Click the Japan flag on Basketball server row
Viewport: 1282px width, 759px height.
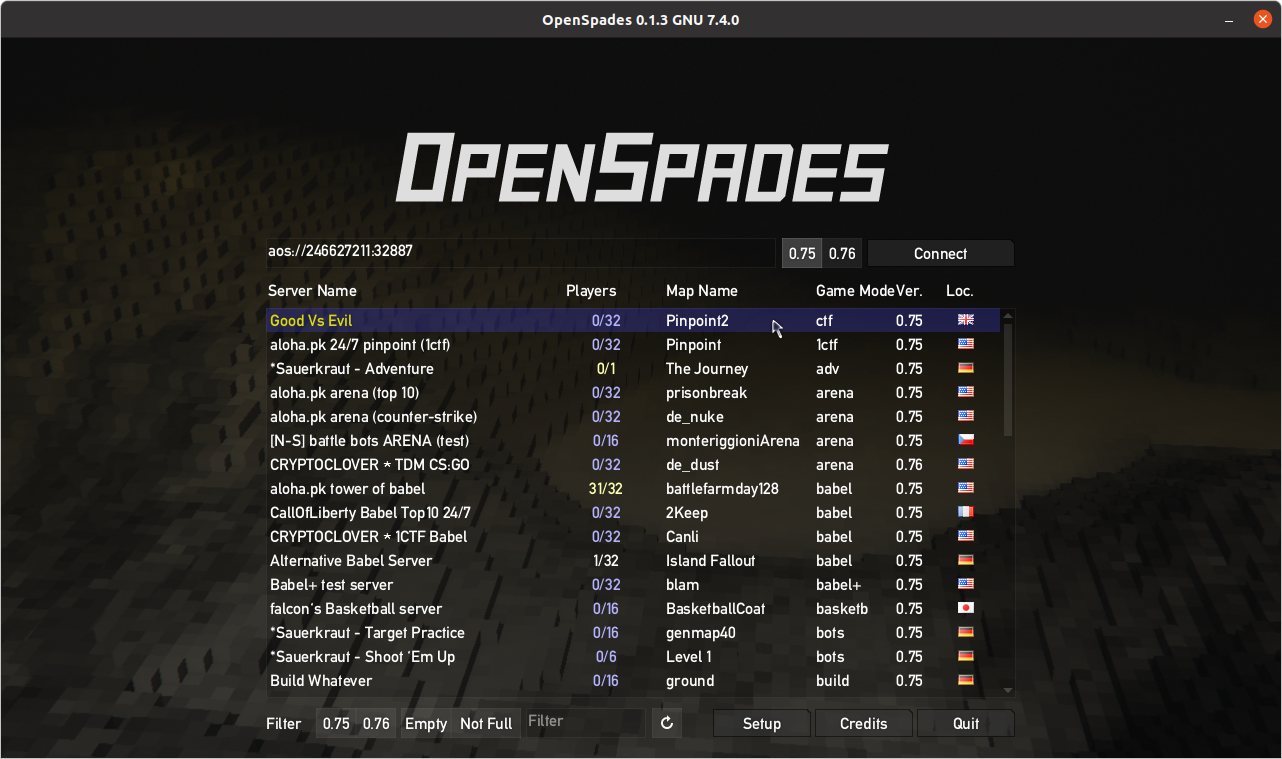click(x=965, y=608)
